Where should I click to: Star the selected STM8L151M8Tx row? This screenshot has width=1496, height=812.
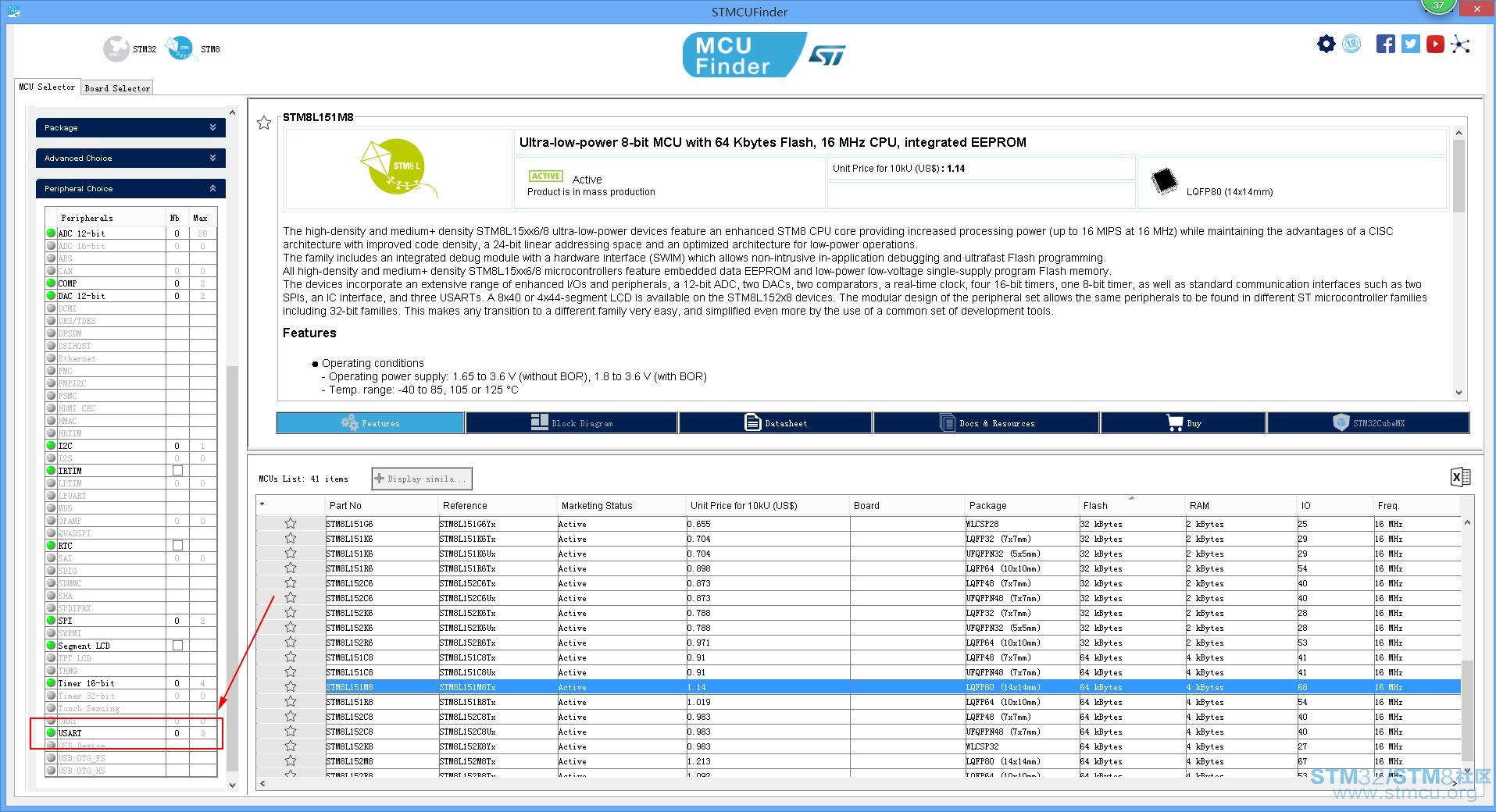point(291,687)
